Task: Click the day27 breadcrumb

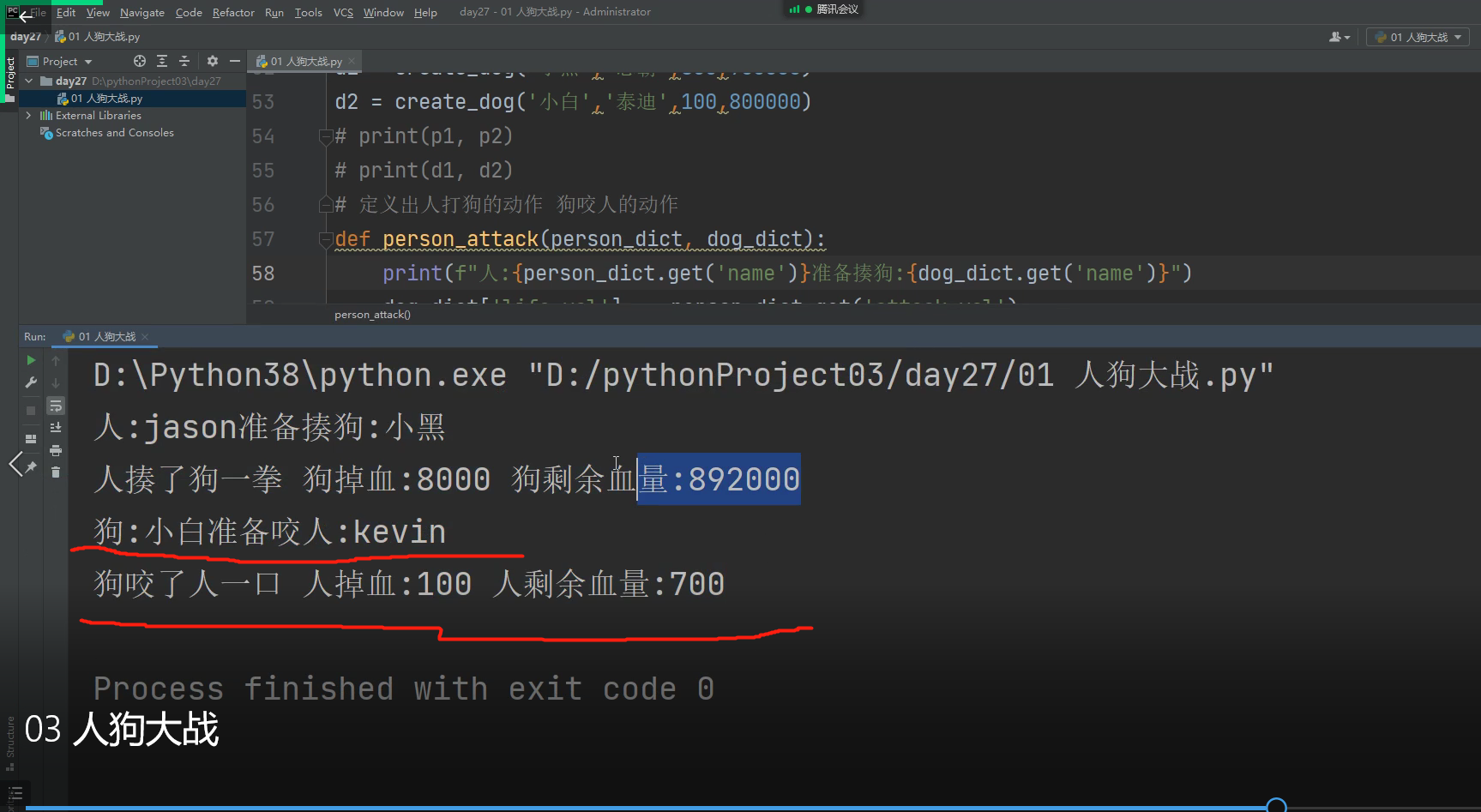Action: click(x=26, y=37)
